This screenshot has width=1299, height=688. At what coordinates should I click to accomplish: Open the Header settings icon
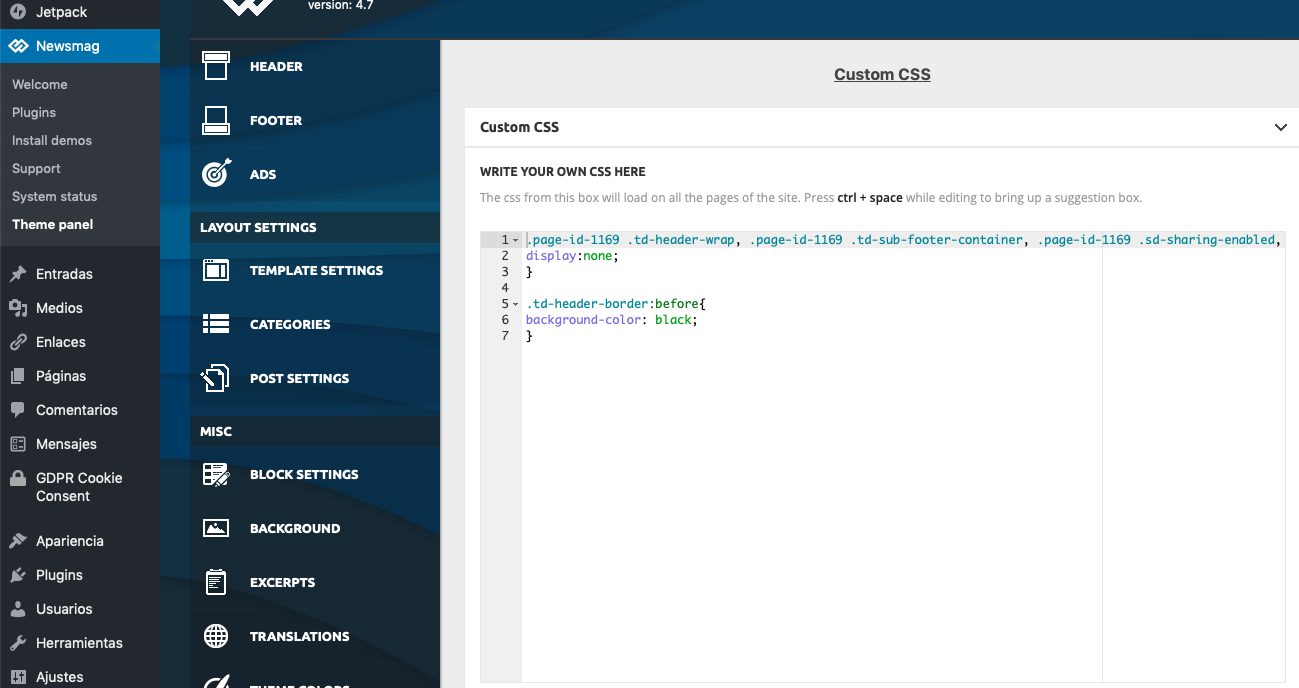[216, 66]
